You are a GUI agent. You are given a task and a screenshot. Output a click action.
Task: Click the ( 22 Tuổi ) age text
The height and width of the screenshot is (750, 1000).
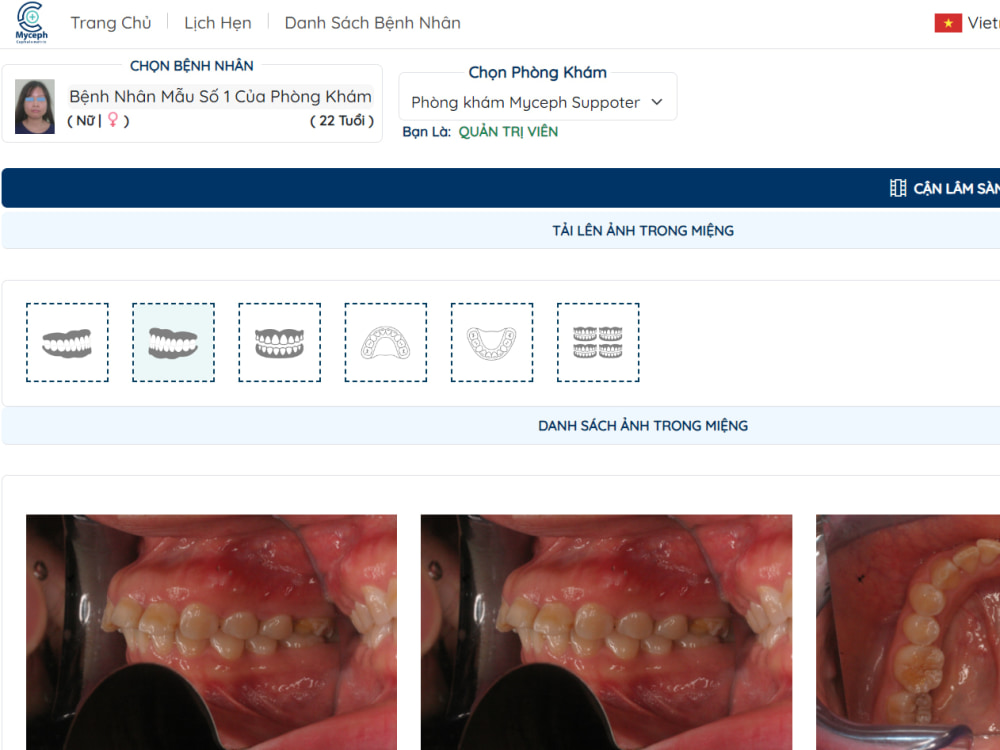pos(342,121)
